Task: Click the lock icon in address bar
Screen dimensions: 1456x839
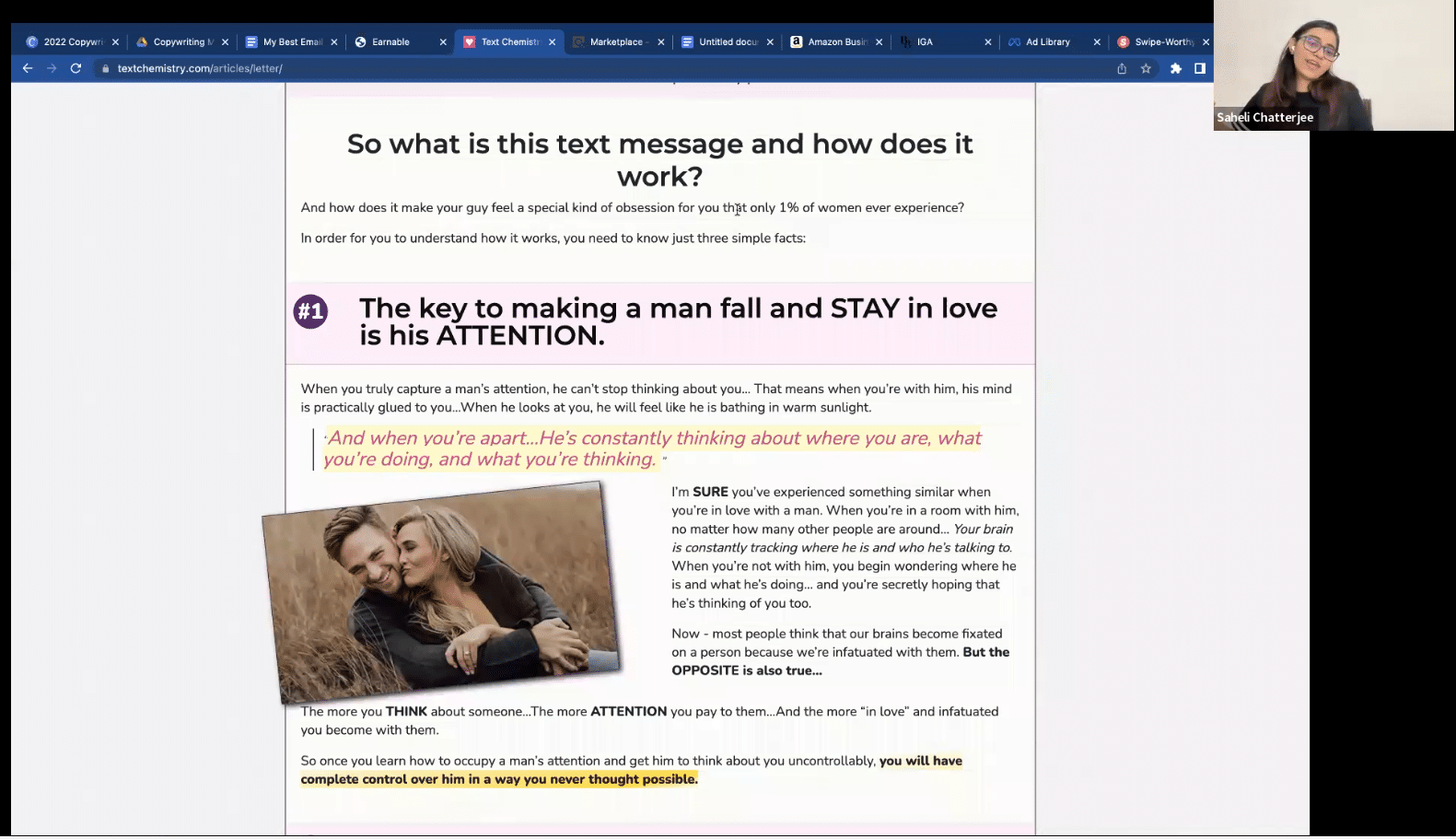Action: pyautogui.click(x=106, y=68)
